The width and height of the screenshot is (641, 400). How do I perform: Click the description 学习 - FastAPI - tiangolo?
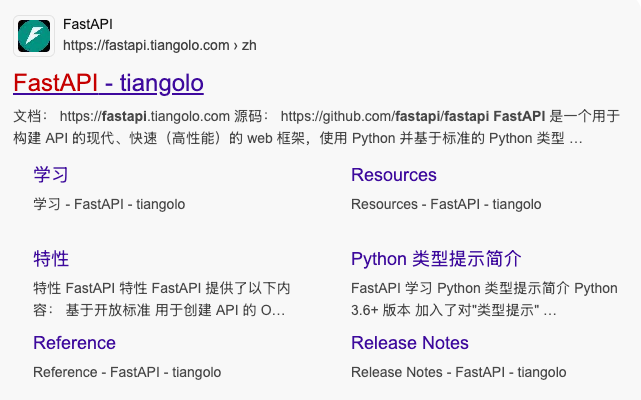click(109, 204)
